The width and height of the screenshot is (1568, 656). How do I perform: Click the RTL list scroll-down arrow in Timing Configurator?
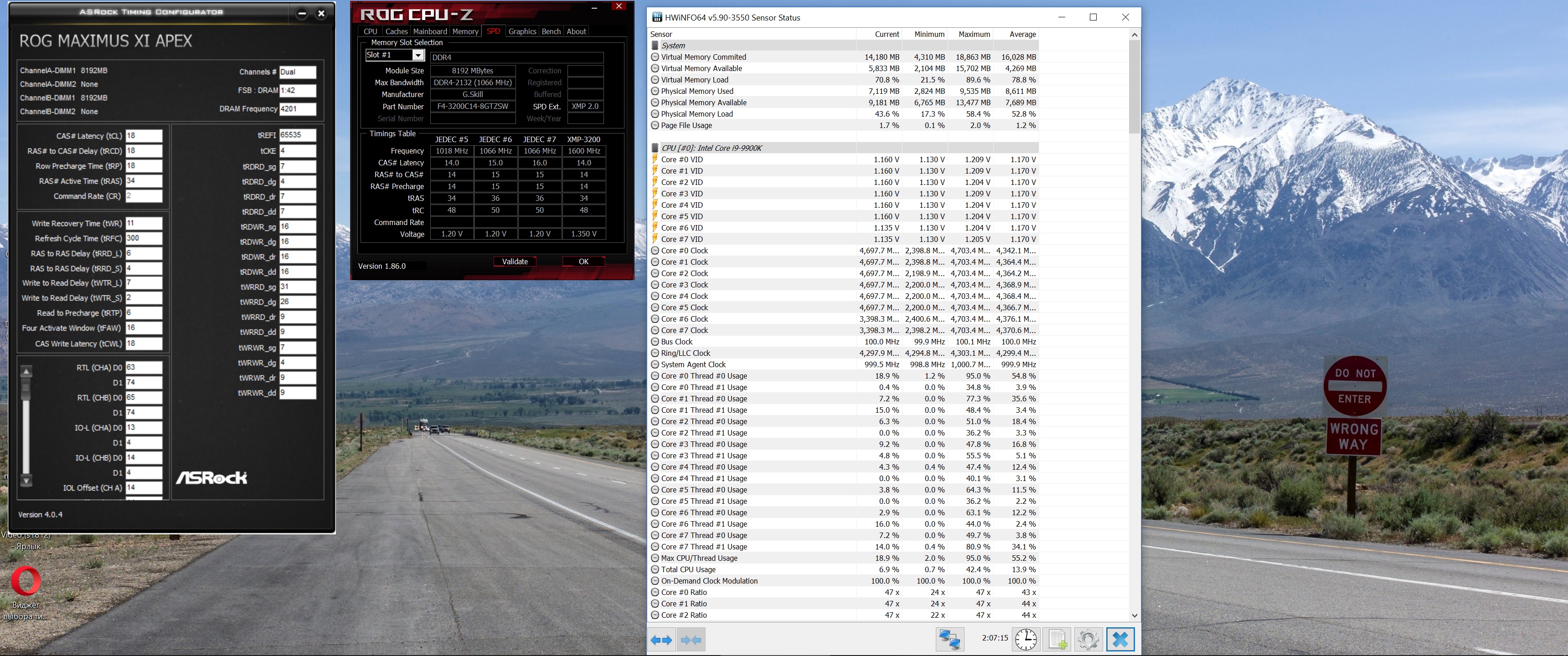26,481
